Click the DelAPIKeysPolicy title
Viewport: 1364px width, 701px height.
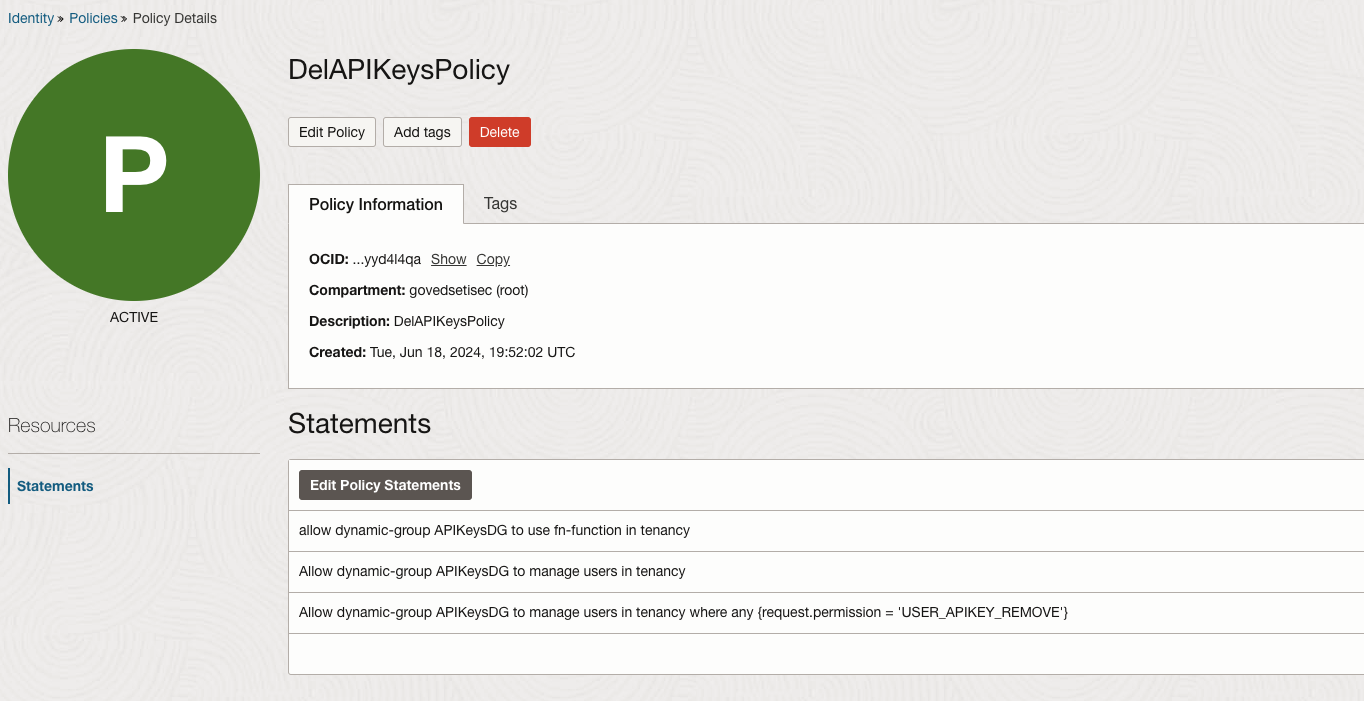(x=398, y=70)
